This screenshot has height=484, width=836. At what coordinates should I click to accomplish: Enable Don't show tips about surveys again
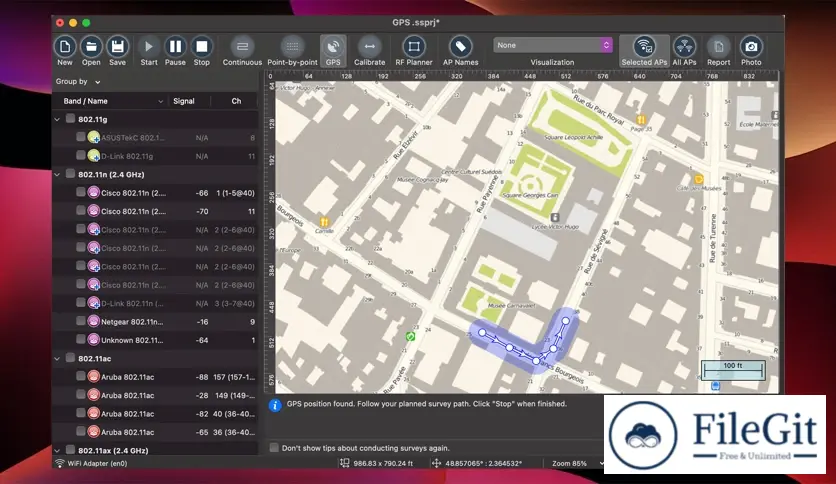(274, 447)
